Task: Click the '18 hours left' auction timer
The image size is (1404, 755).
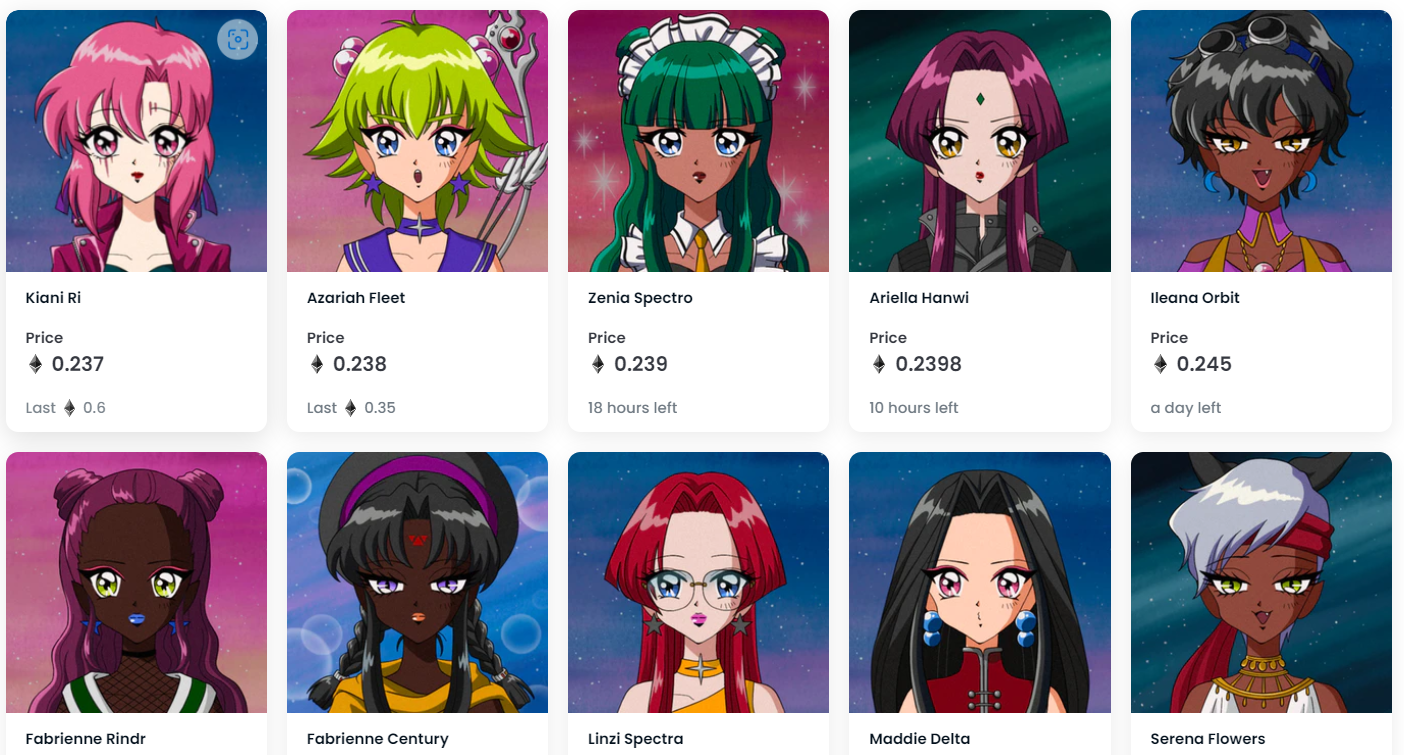Action: pos(632,408)
